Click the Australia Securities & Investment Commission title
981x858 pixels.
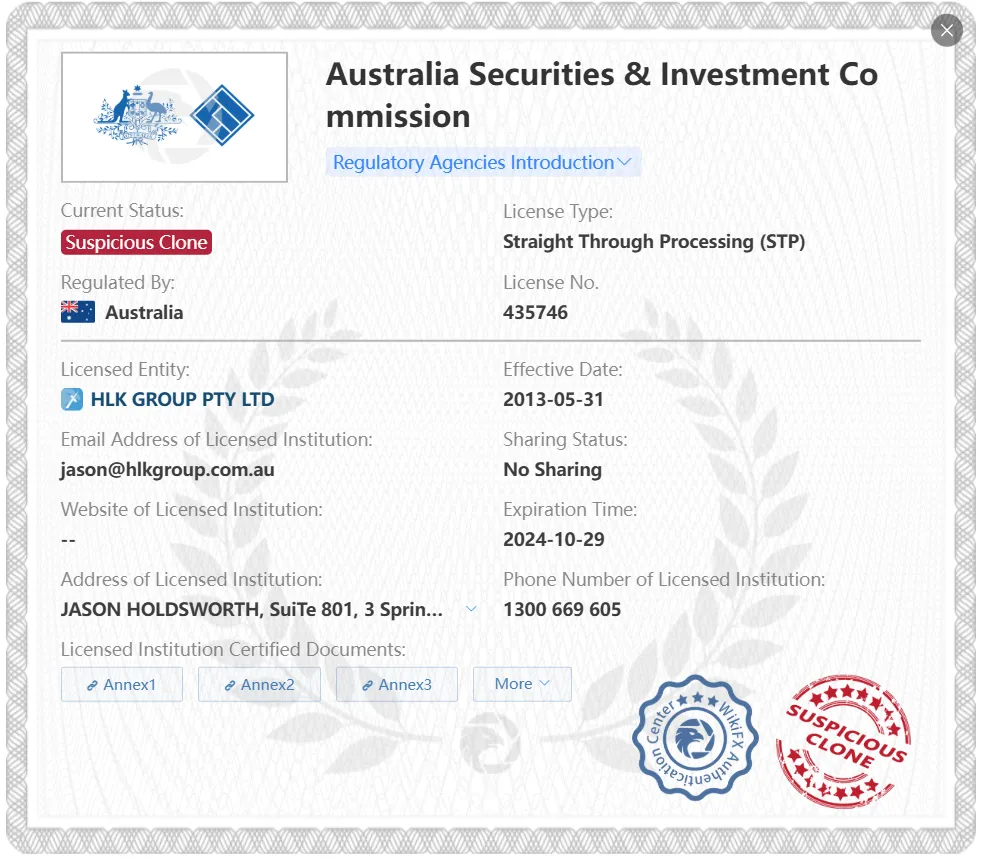tap(602, 95)
